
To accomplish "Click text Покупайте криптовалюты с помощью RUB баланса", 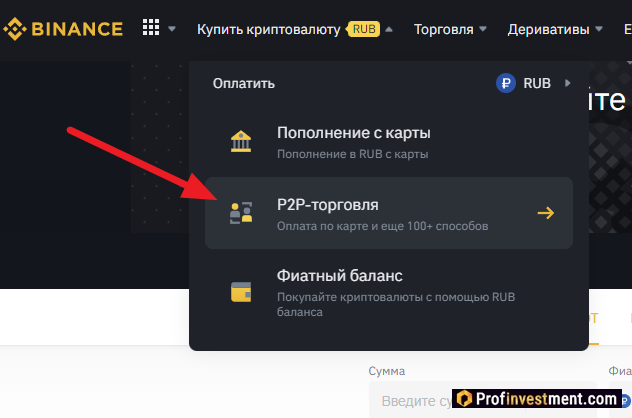I will [396, 304].
